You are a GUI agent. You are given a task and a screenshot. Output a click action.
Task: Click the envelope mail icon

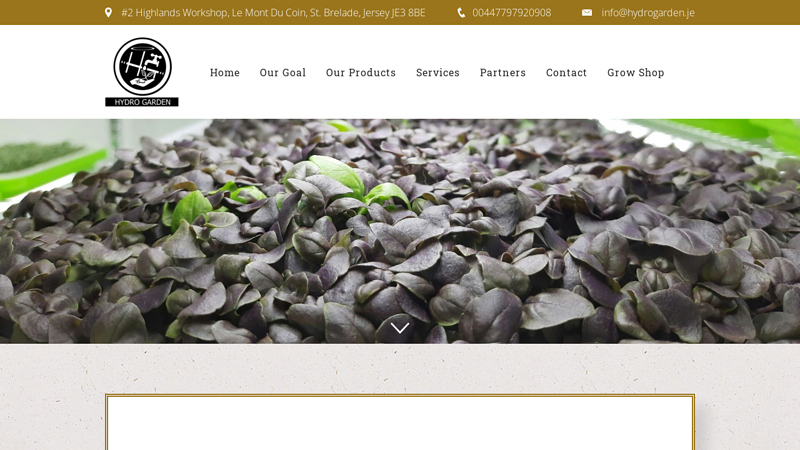(587, 13)
